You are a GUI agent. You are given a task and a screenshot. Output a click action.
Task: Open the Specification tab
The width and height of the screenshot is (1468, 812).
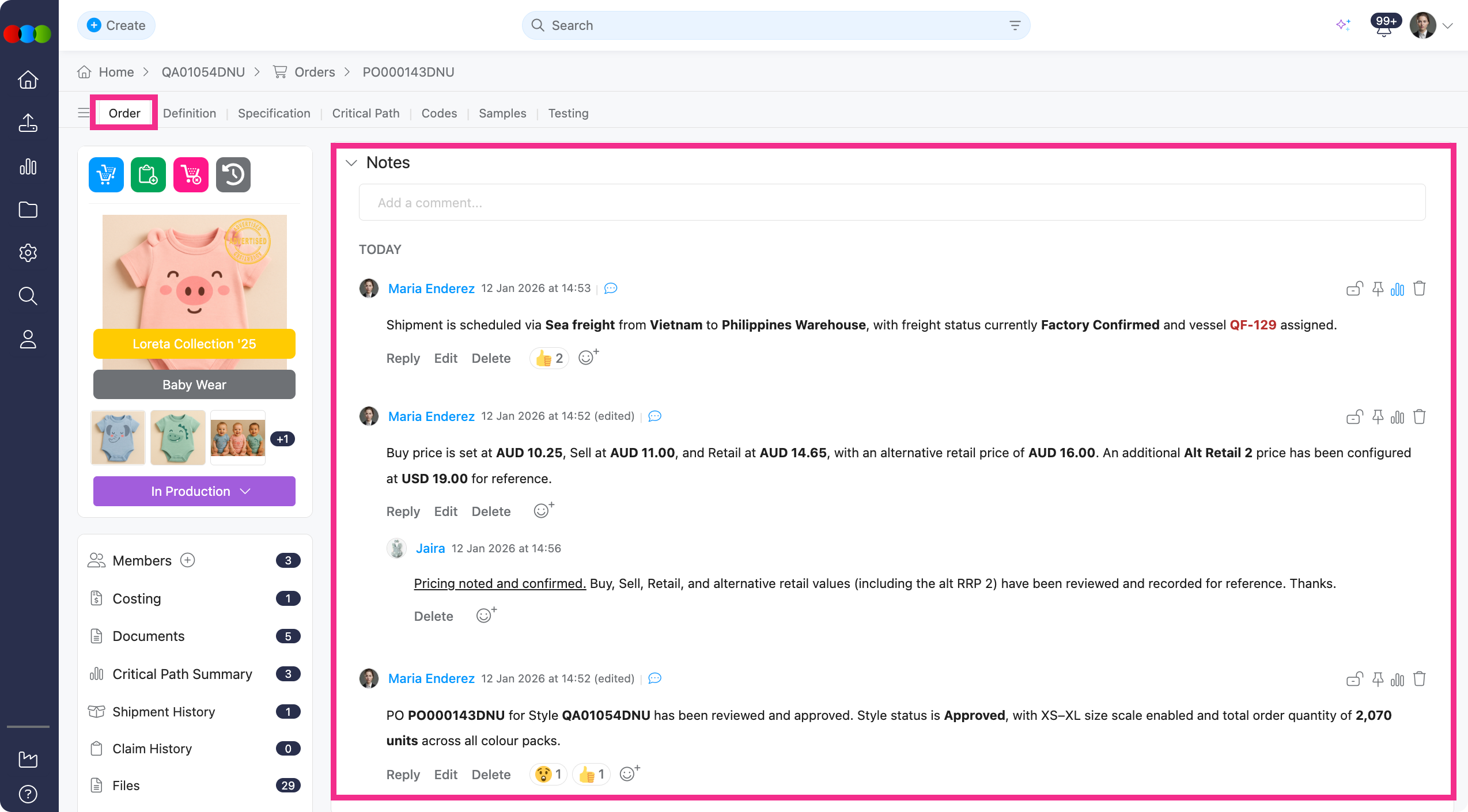pyautogui.click(x=274, y=113)
